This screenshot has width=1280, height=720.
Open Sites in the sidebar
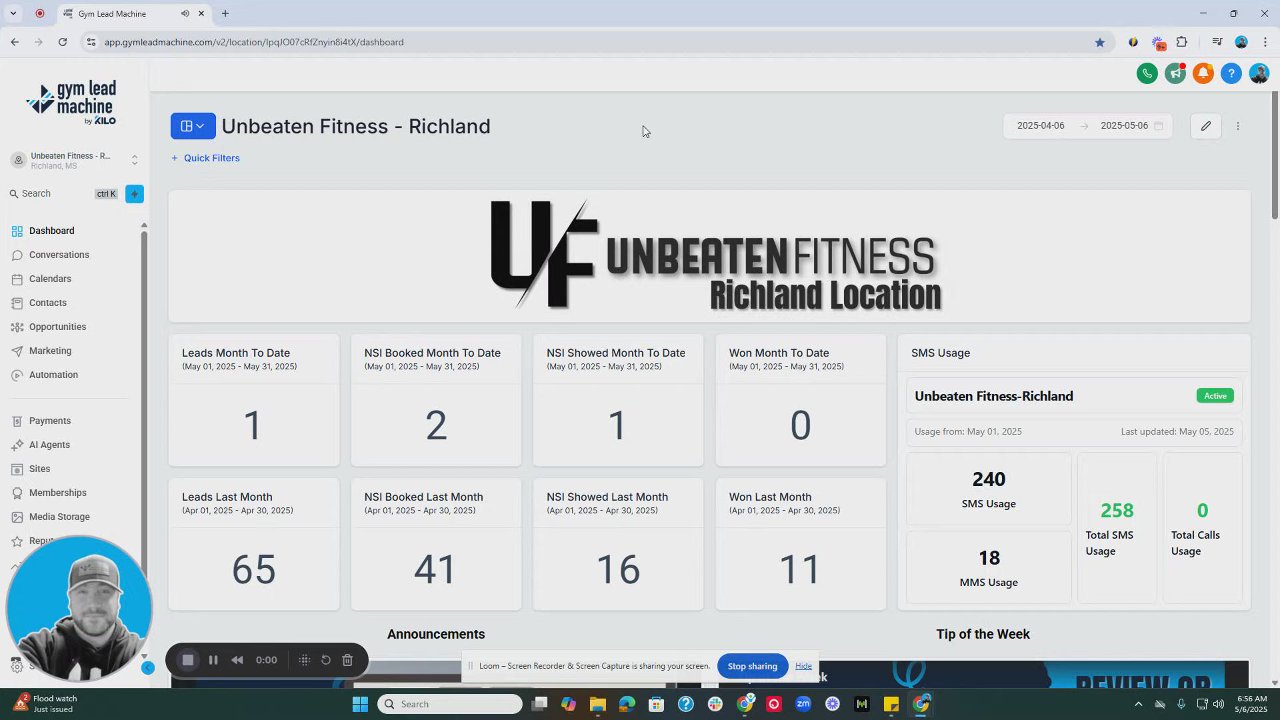[39, 469]
